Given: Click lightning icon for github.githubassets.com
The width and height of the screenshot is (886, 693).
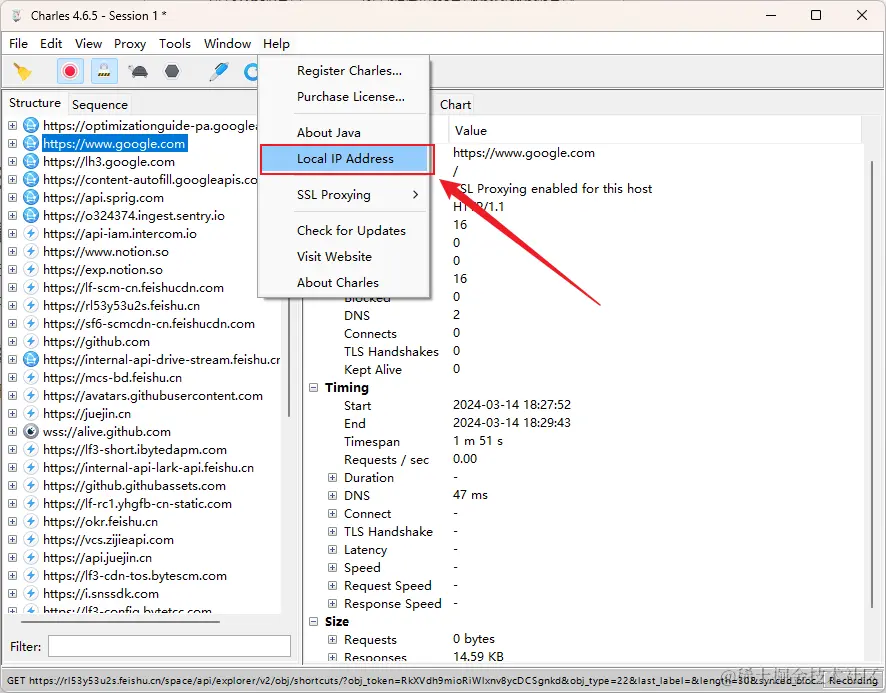Looking at the screenshot, I should pos(31,486).
